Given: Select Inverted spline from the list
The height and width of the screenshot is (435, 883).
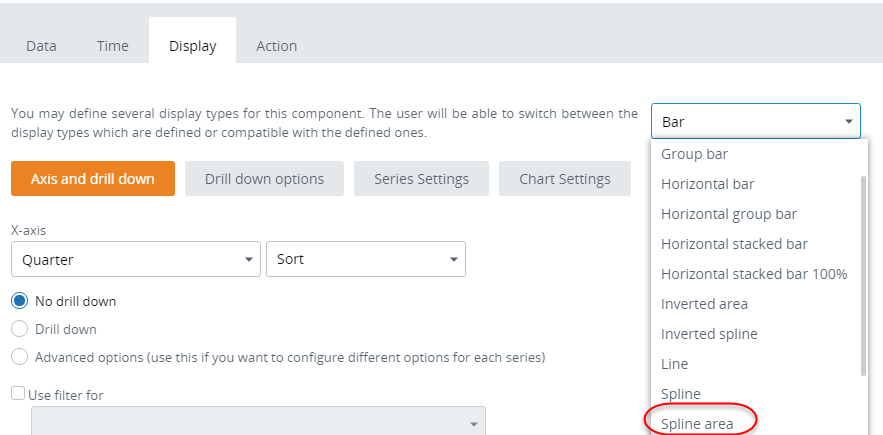Looking at the screenshot, I should pyautogui.click(x=709, y=334).
